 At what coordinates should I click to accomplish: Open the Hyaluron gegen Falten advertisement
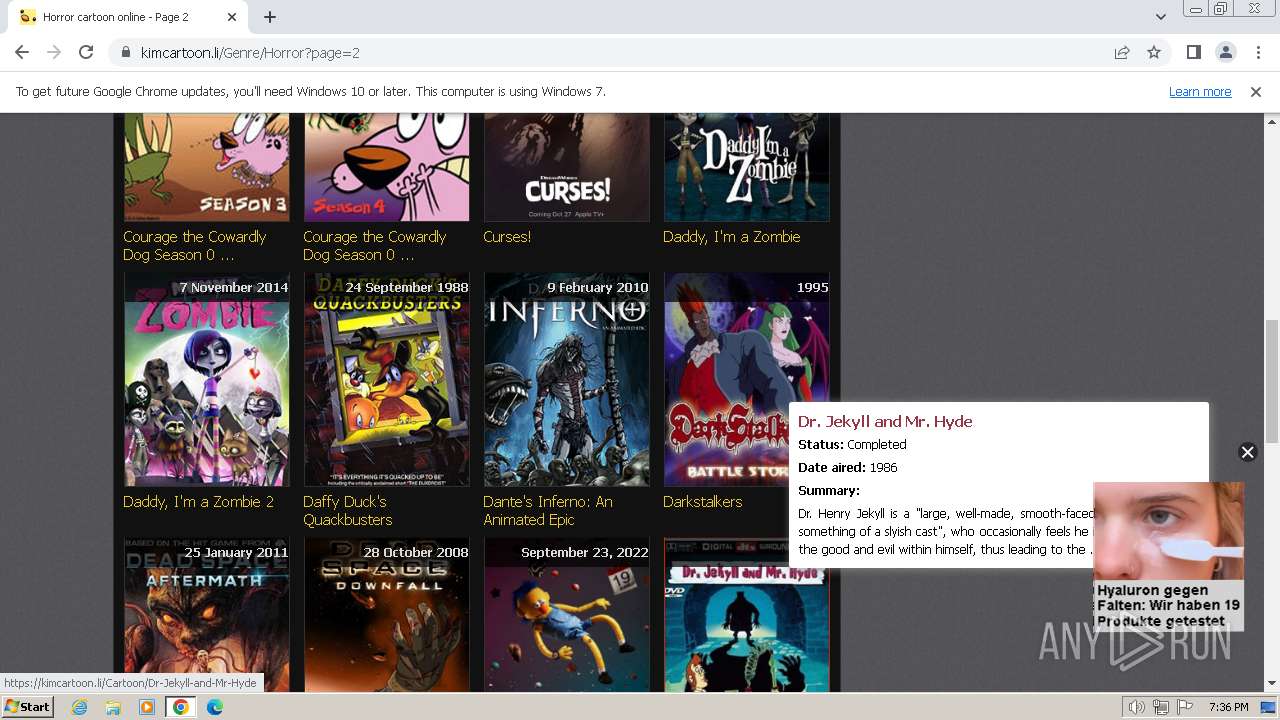pos(1168,556)
